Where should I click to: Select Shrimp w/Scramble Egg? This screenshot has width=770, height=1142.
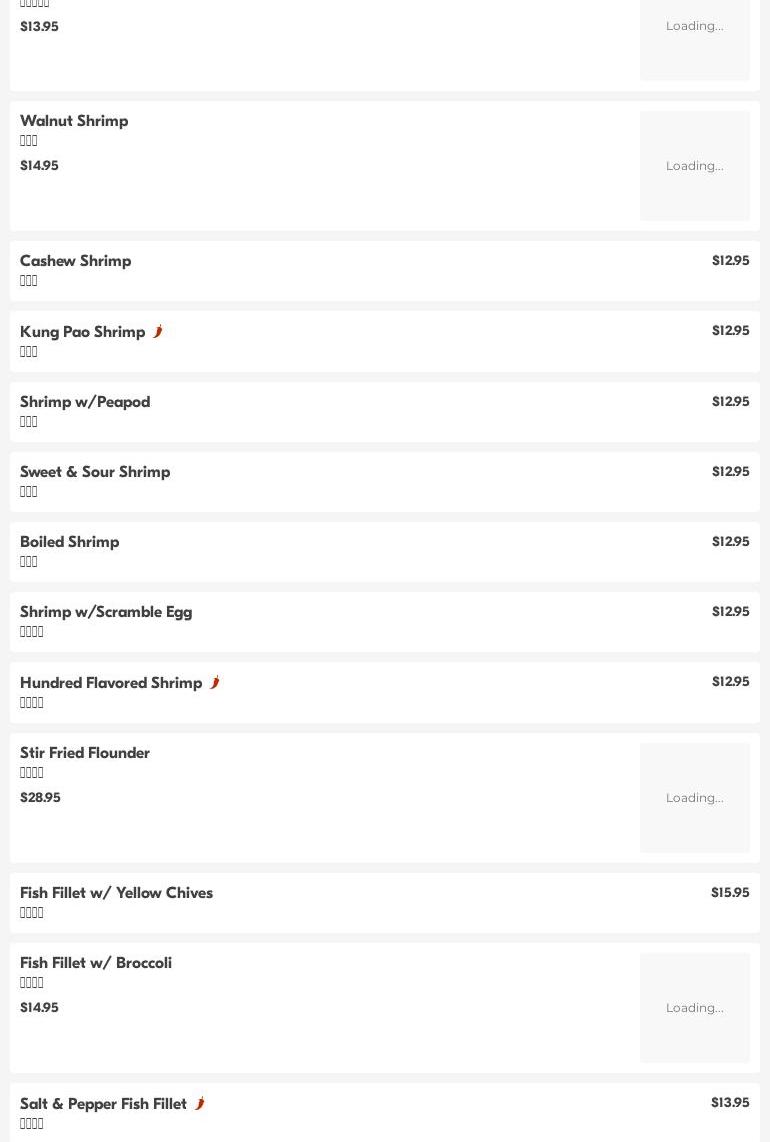106,612
